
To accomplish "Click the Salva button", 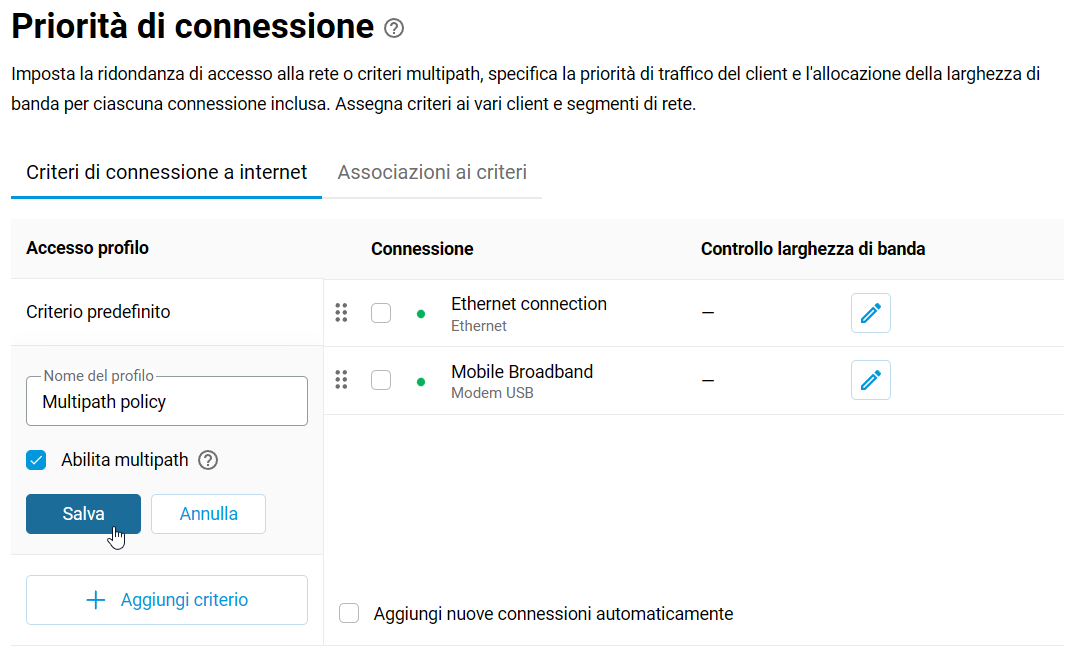I will click(84, 514).
